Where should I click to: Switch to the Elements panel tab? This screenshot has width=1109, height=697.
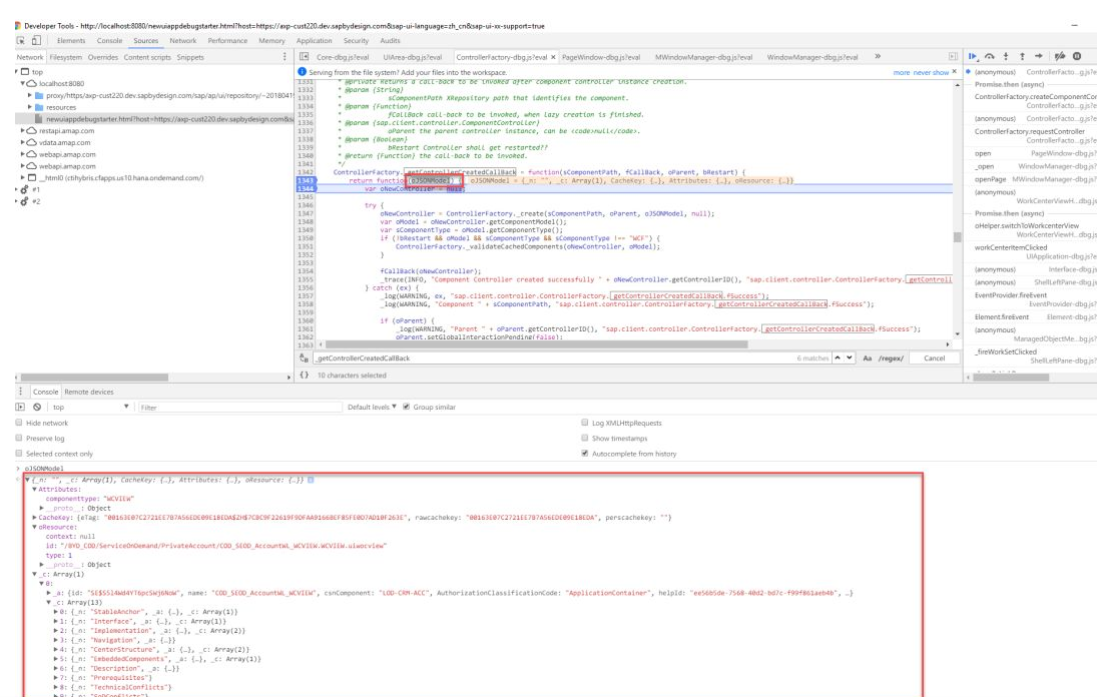coord(71,40)
